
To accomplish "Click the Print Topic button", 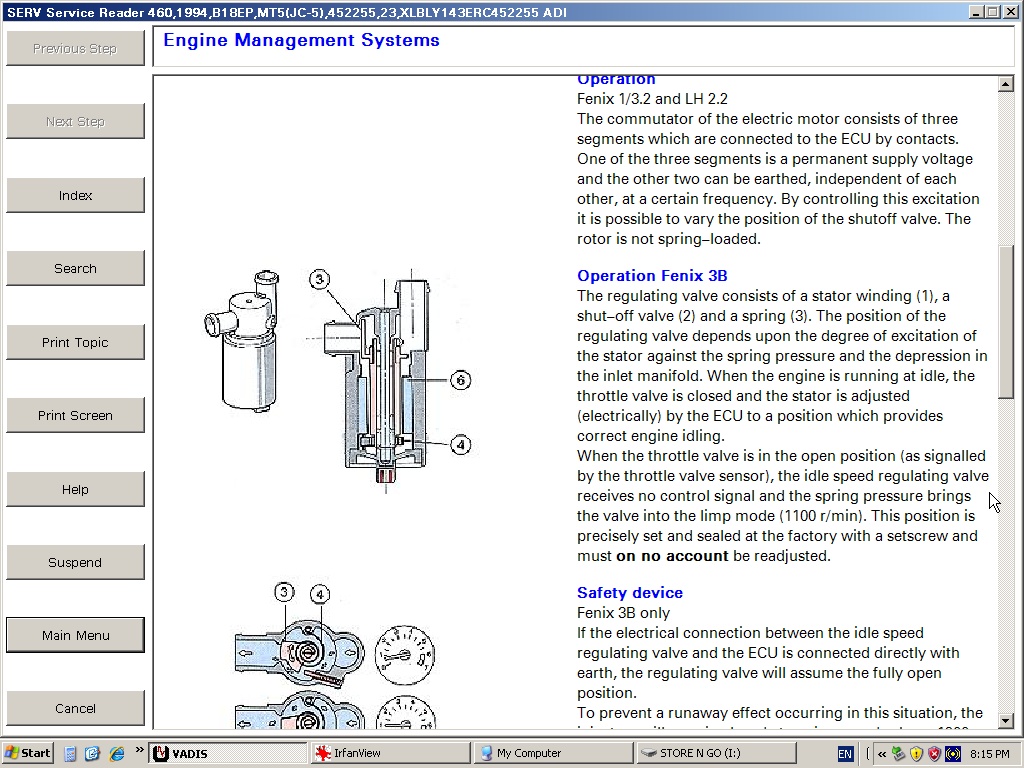I will tap(75, 342).
